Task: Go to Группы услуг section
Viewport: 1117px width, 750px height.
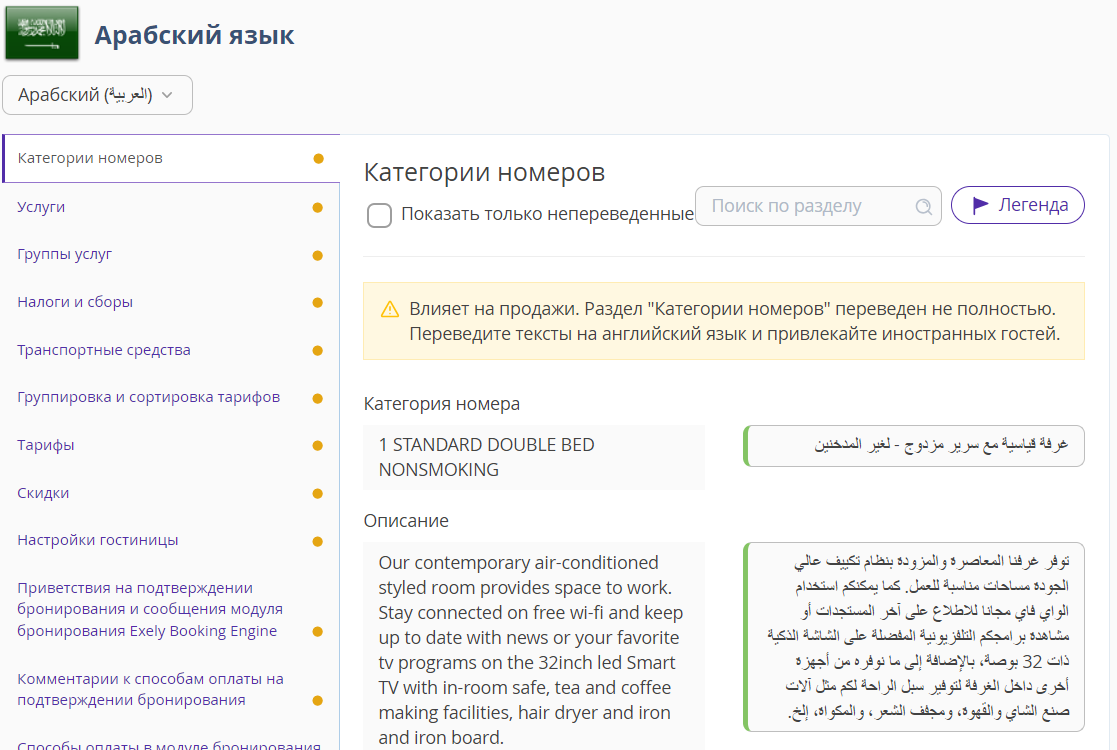Action: pos(64,254)
